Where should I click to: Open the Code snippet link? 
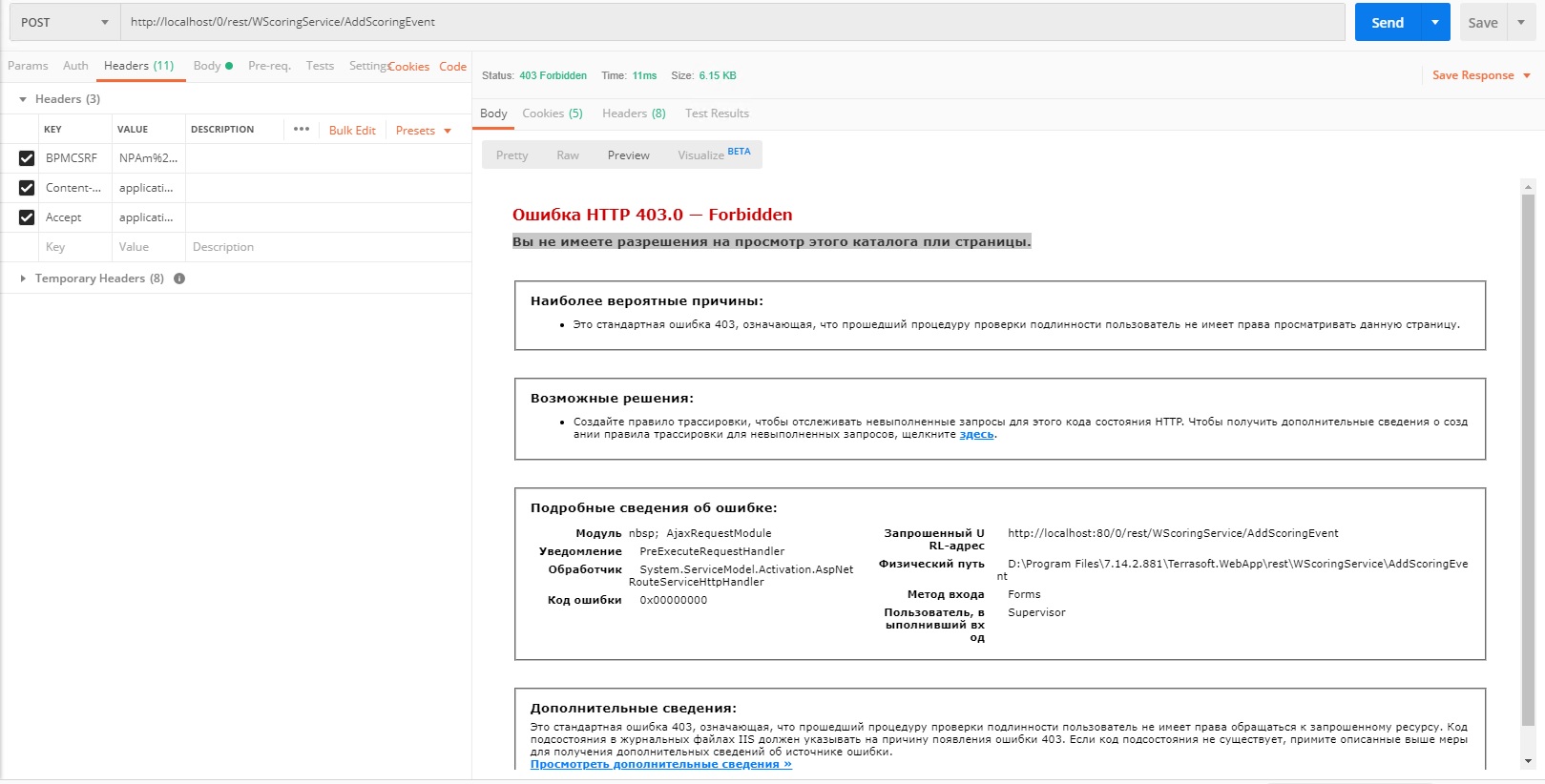452,67
